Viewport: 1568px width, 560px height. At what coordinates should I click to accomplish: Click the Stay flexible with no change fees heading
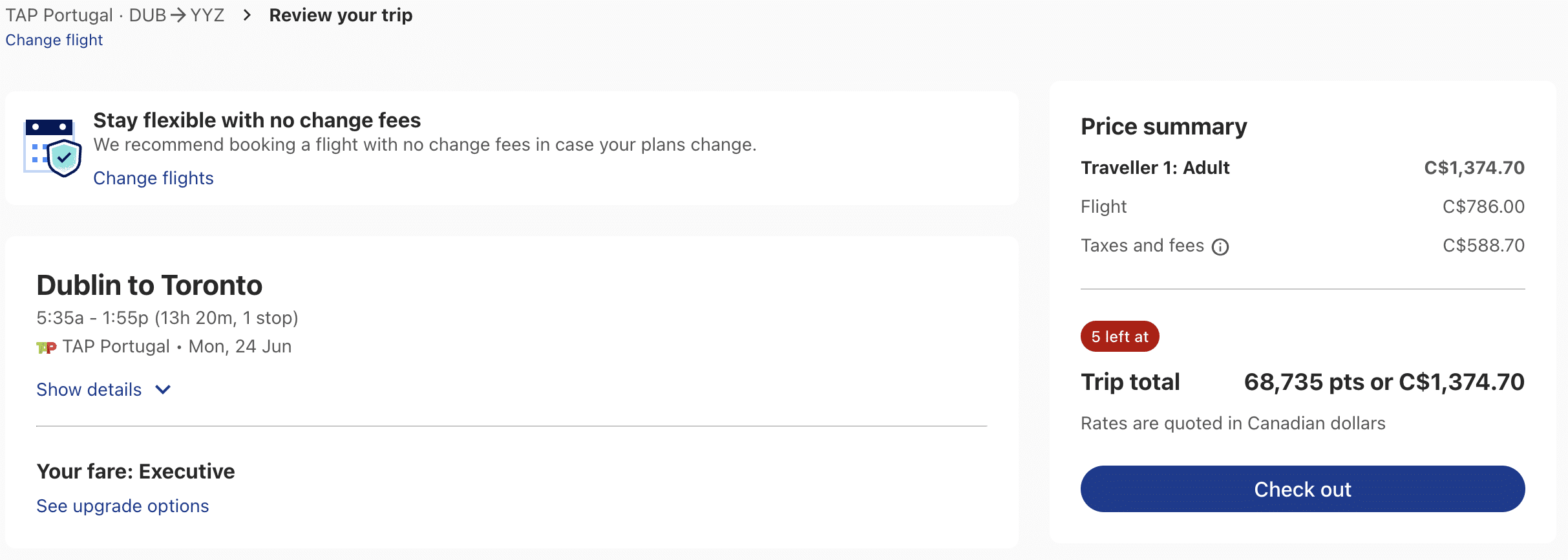(257, 120)
